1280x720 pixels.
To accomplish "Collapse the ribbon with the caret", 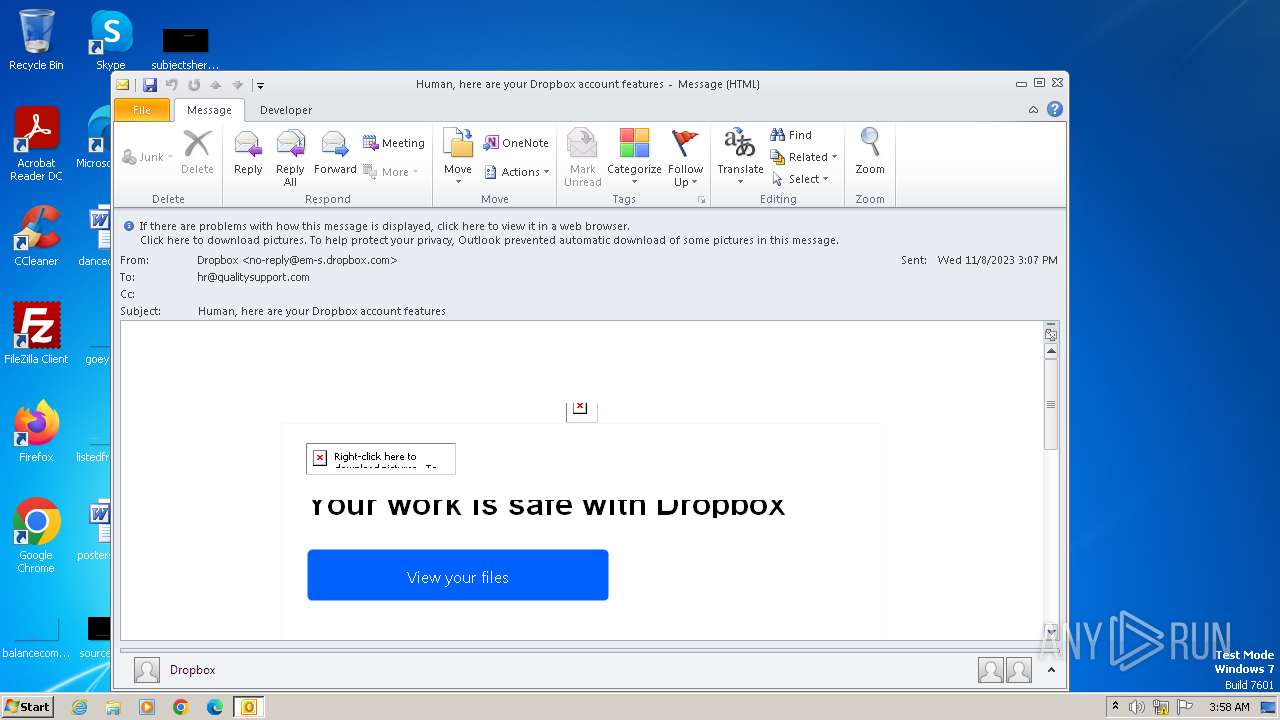I will pos(1033,110).
